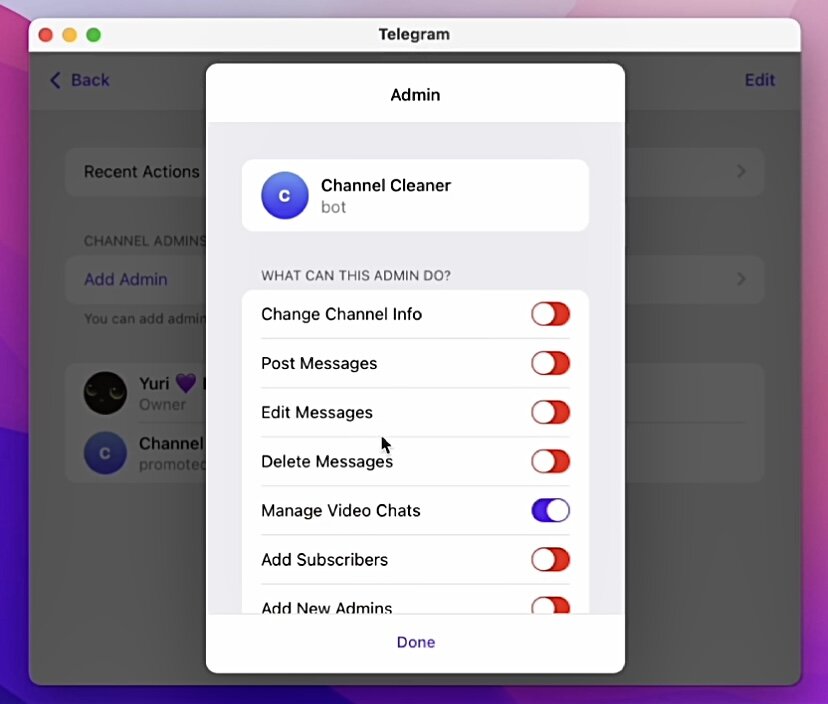Go Back using the chevron arrow
This screenshot has height=704, width=828.
(55, 80)
